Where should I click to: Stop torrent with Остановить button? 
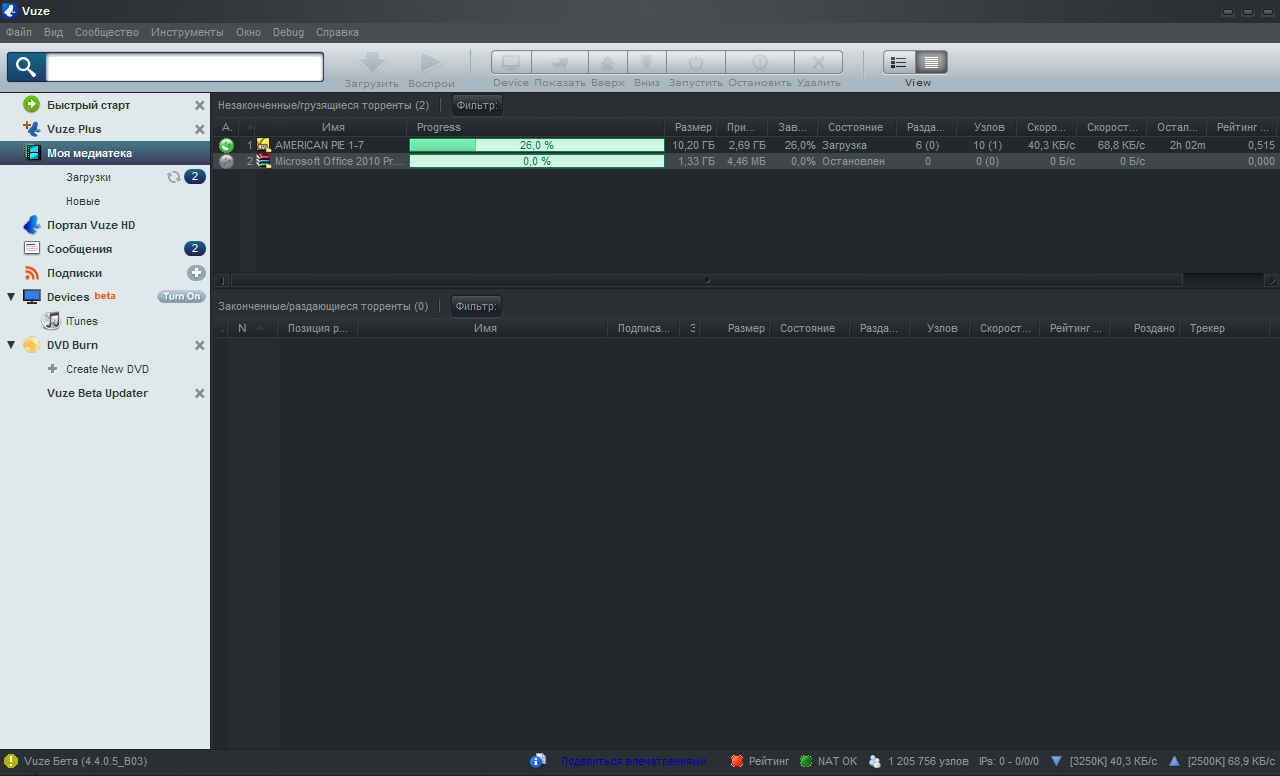pos(760,62)
